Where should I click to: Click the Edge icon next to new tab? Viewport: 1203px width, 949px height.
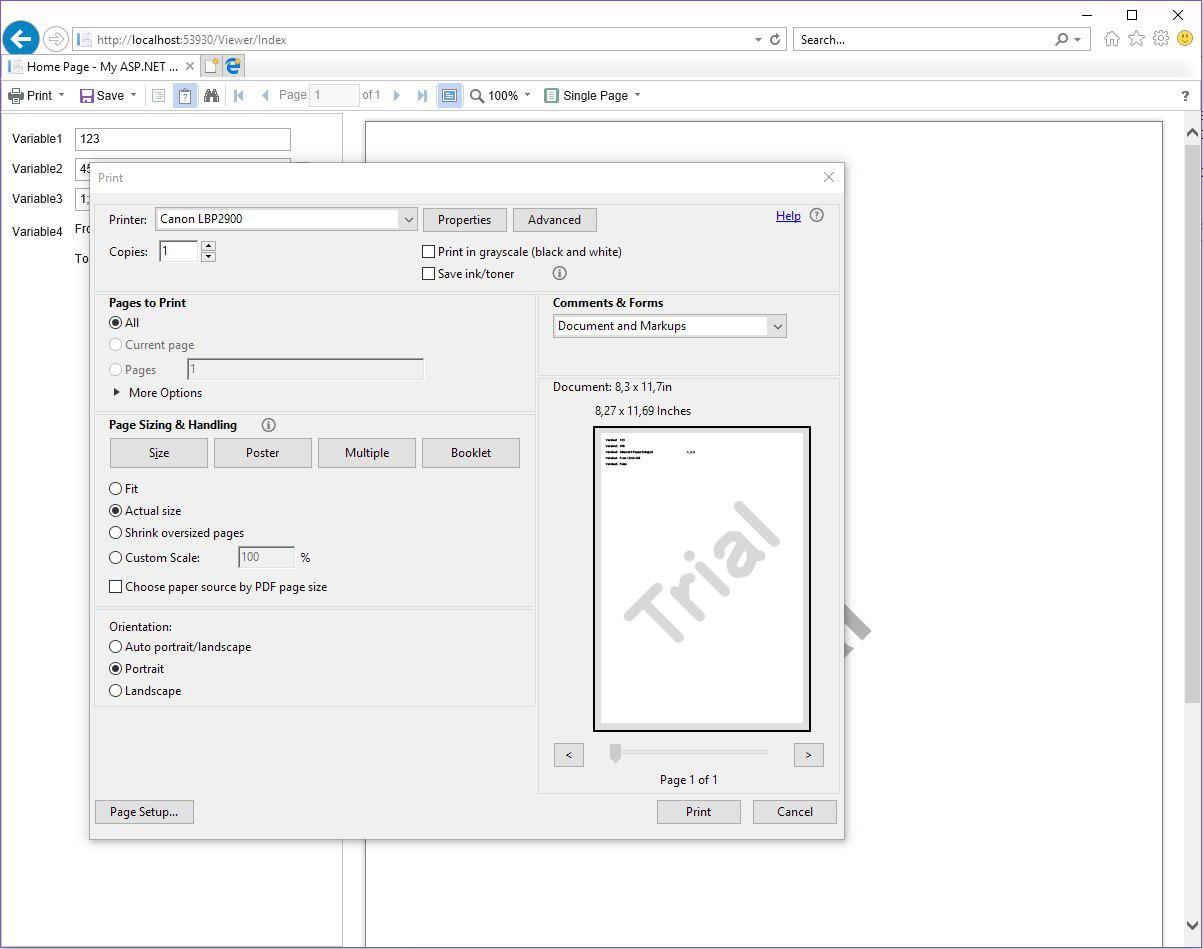point(233,66)
